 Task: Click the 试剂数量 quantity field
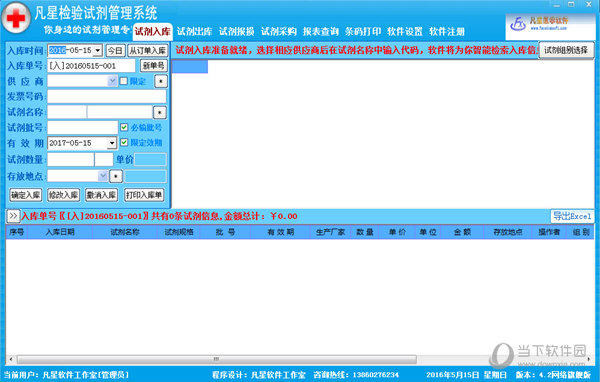tap(71, 159)
